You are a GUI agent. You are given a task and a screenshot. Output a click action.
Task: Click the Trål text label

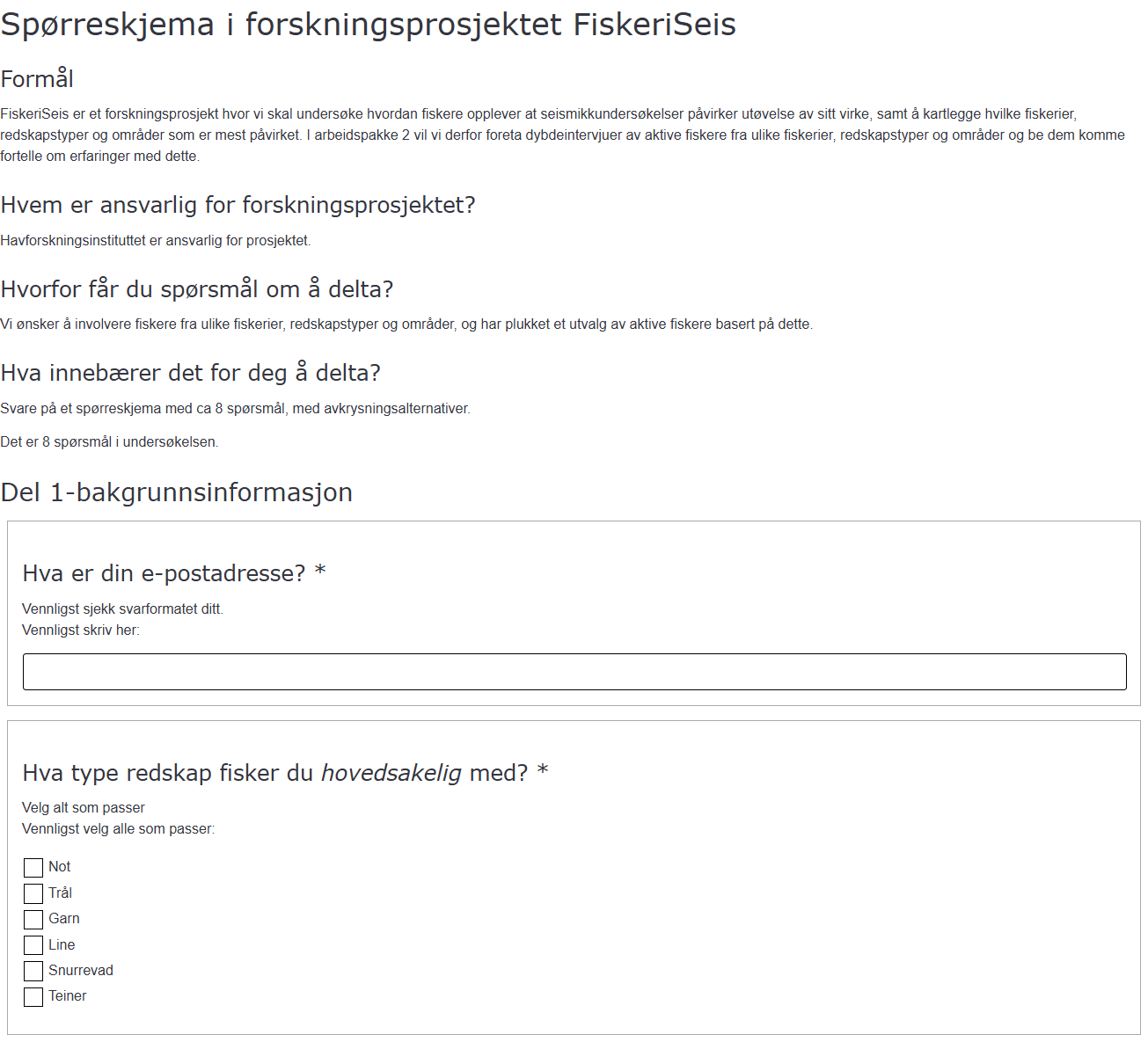(61, 893)
